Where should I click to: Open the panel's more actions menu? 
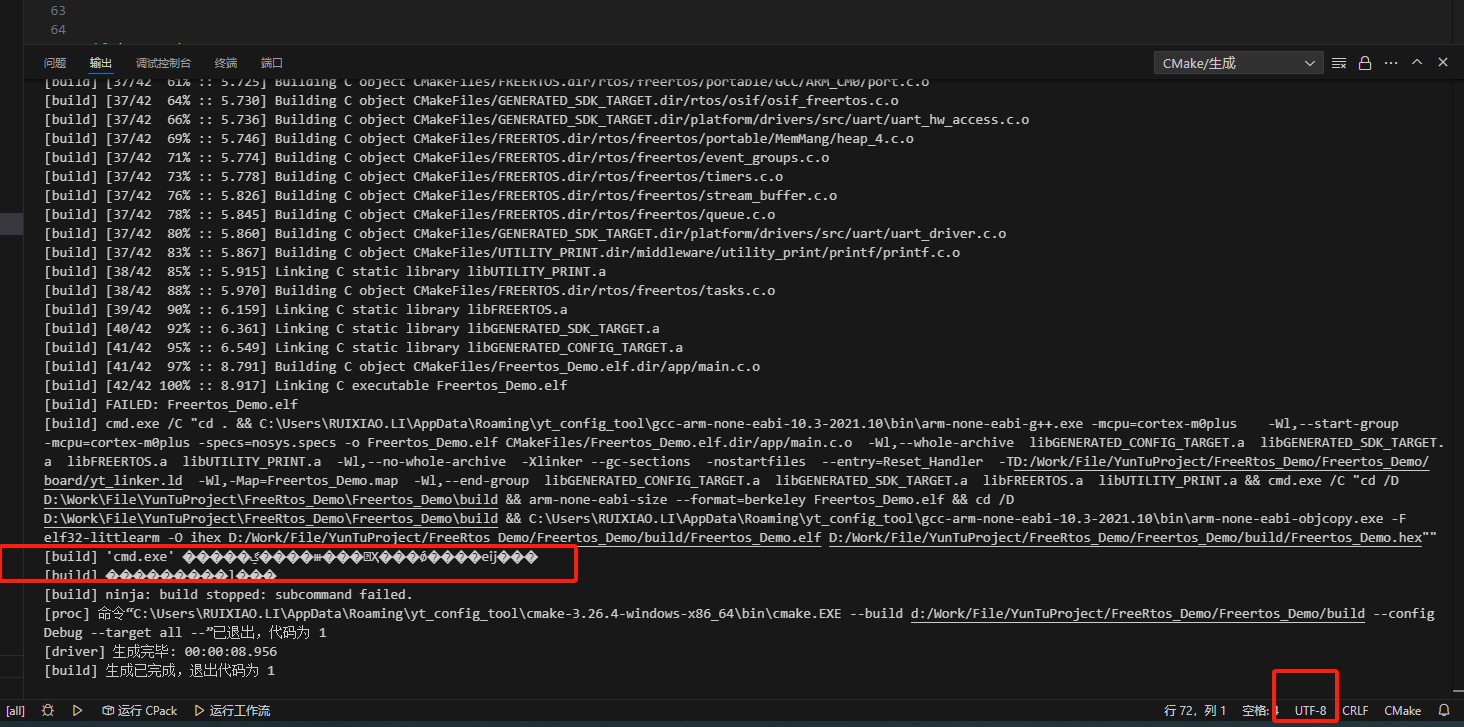(x=1391, y=63)
